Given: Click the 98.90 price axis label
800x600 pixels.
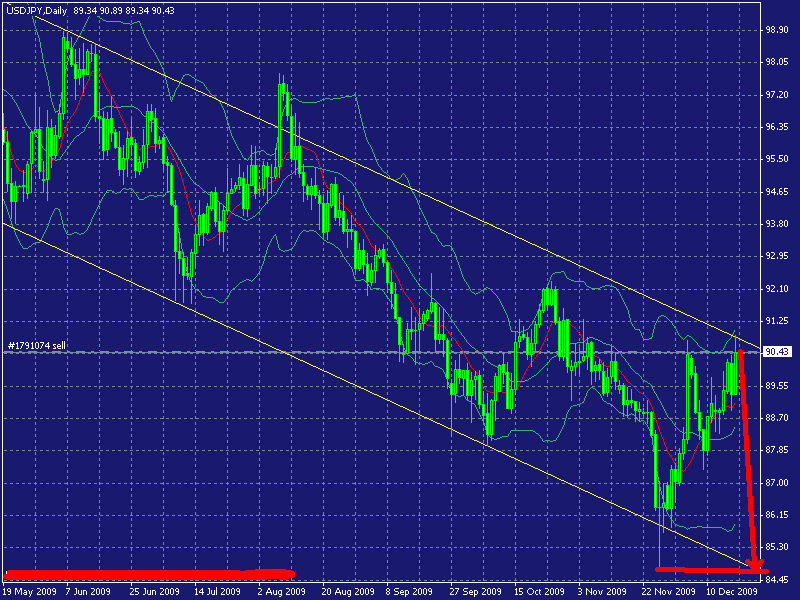Looking at the screenshot, I should (x=777, y=30).
